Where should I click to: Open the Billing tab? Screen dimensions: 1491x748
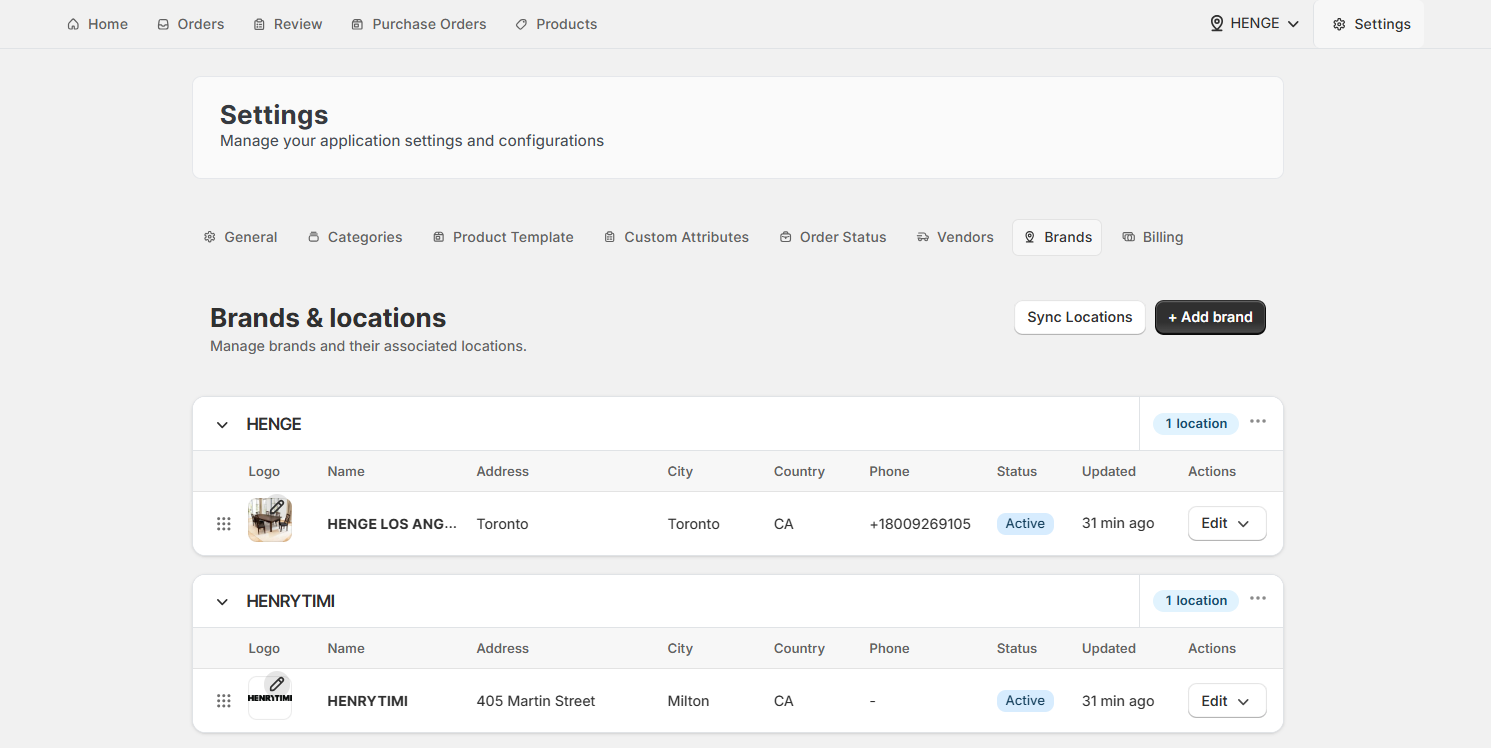click(x=1152, y=237)
